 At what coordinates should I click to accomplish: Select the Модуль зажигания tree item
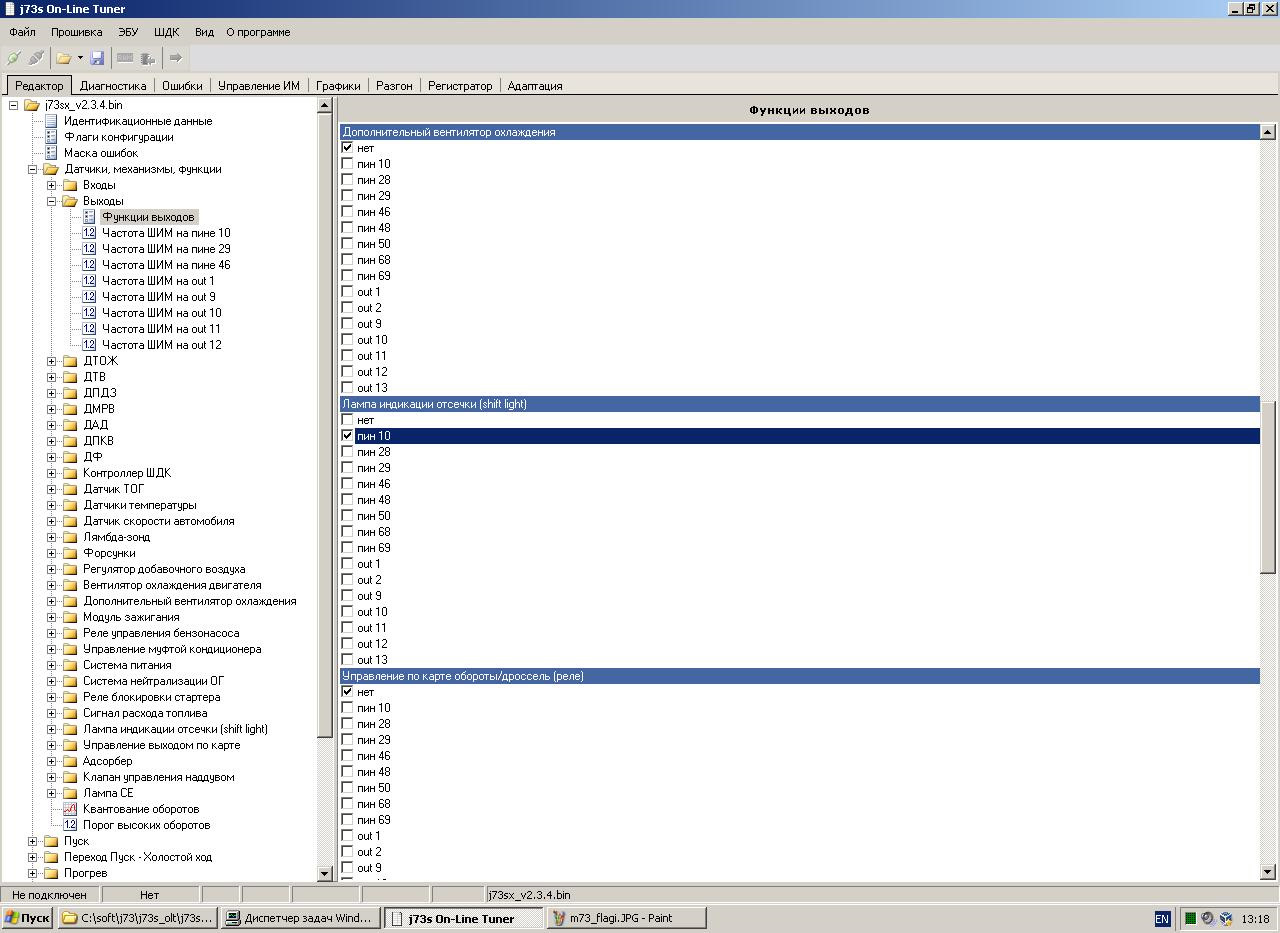point(131,617)
